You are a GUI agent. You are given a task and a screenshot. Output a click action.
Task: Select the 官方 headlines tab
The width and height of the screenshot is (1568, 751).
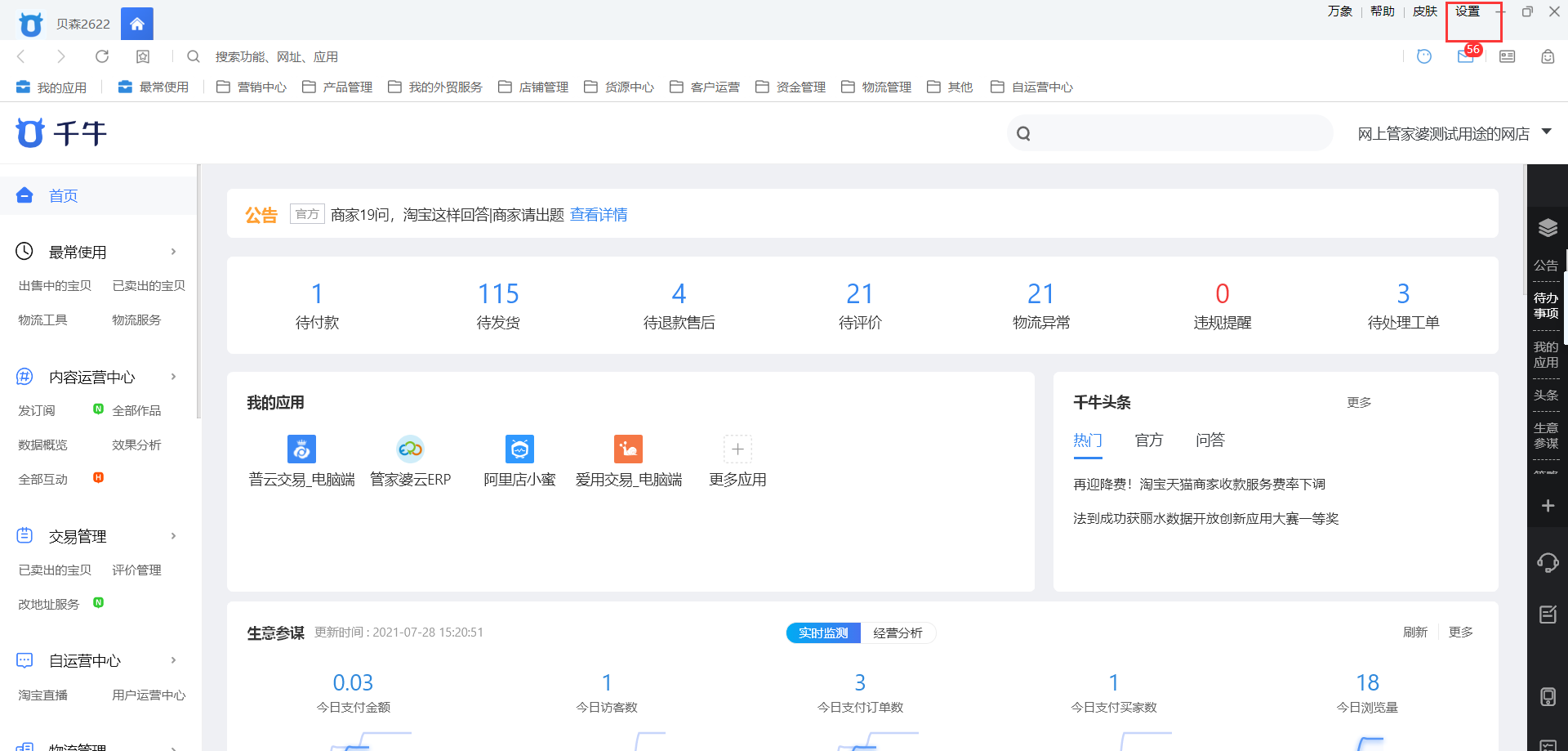[1149, 440]
